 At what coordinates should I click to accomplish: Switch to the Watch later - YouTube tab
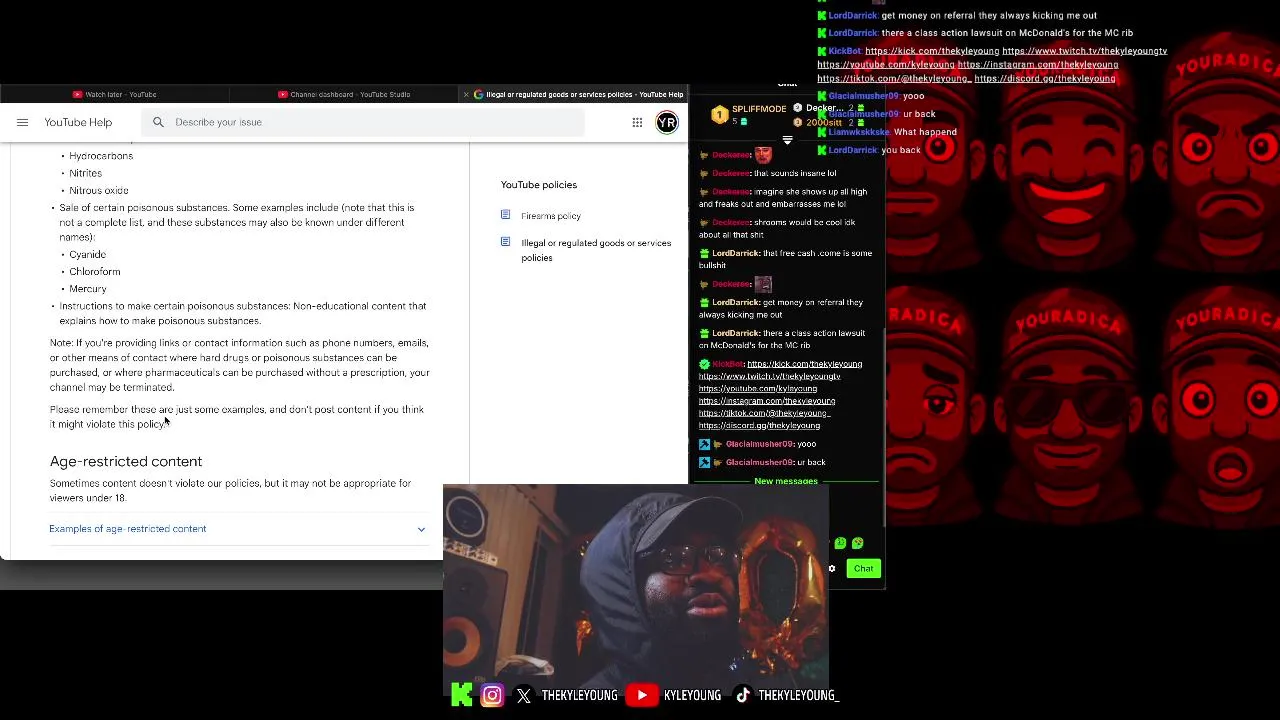tap(114, 94)
